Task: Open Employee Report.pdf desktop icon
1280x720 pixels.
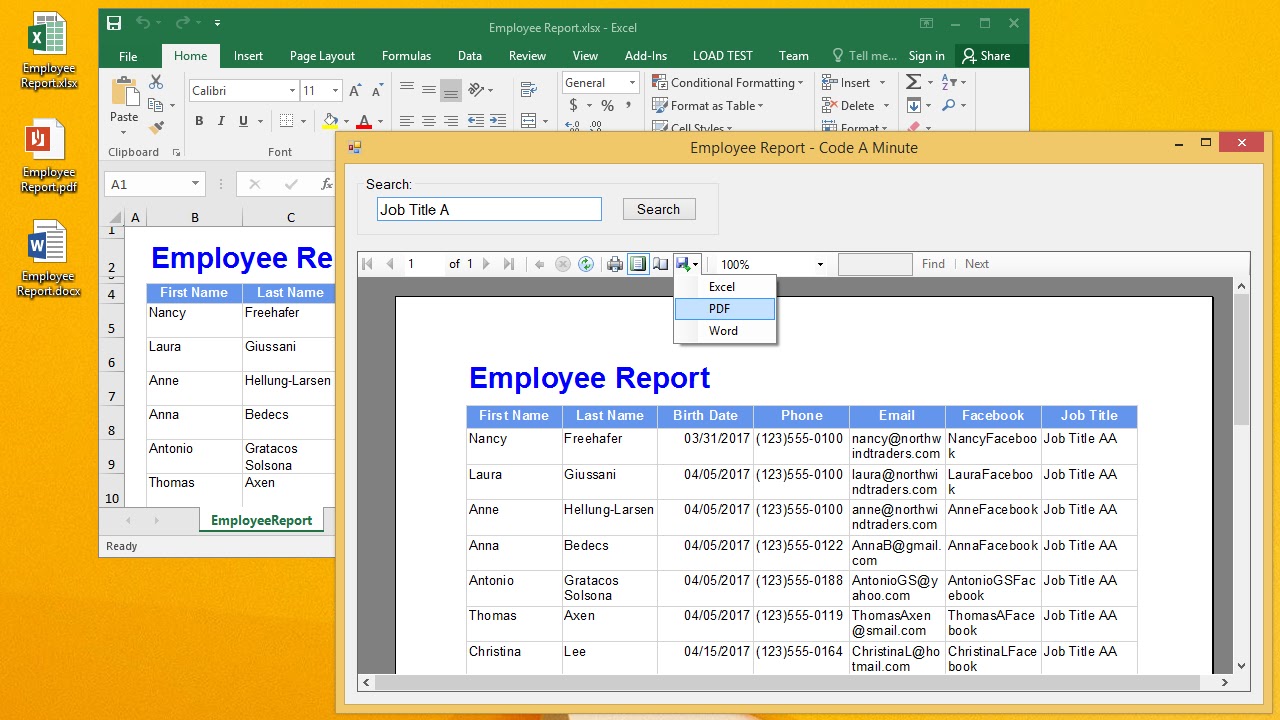Action: [x=47, y=157]
